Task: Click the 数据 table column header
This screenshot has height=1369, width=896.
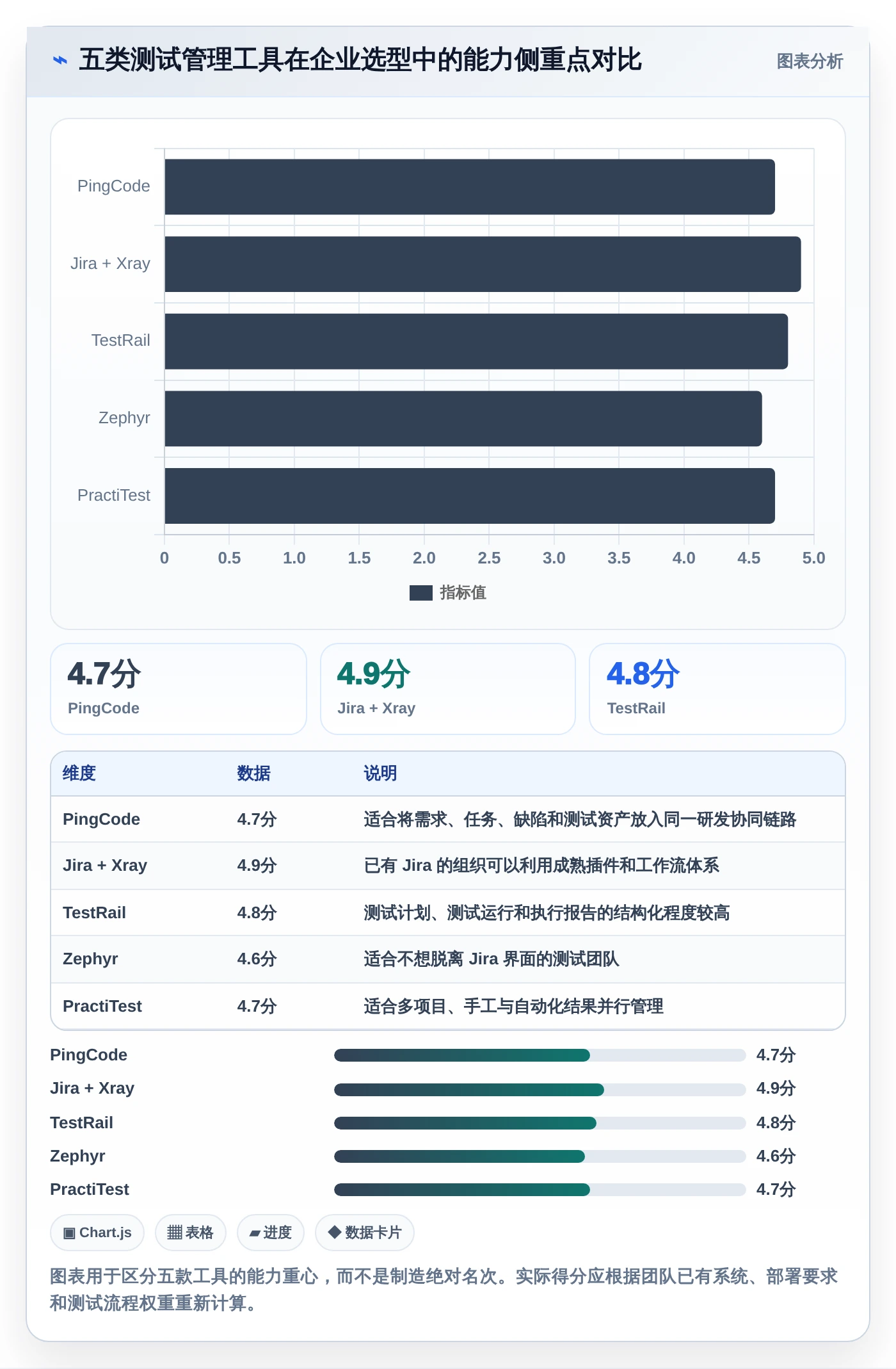Action: tap(254, 774)
